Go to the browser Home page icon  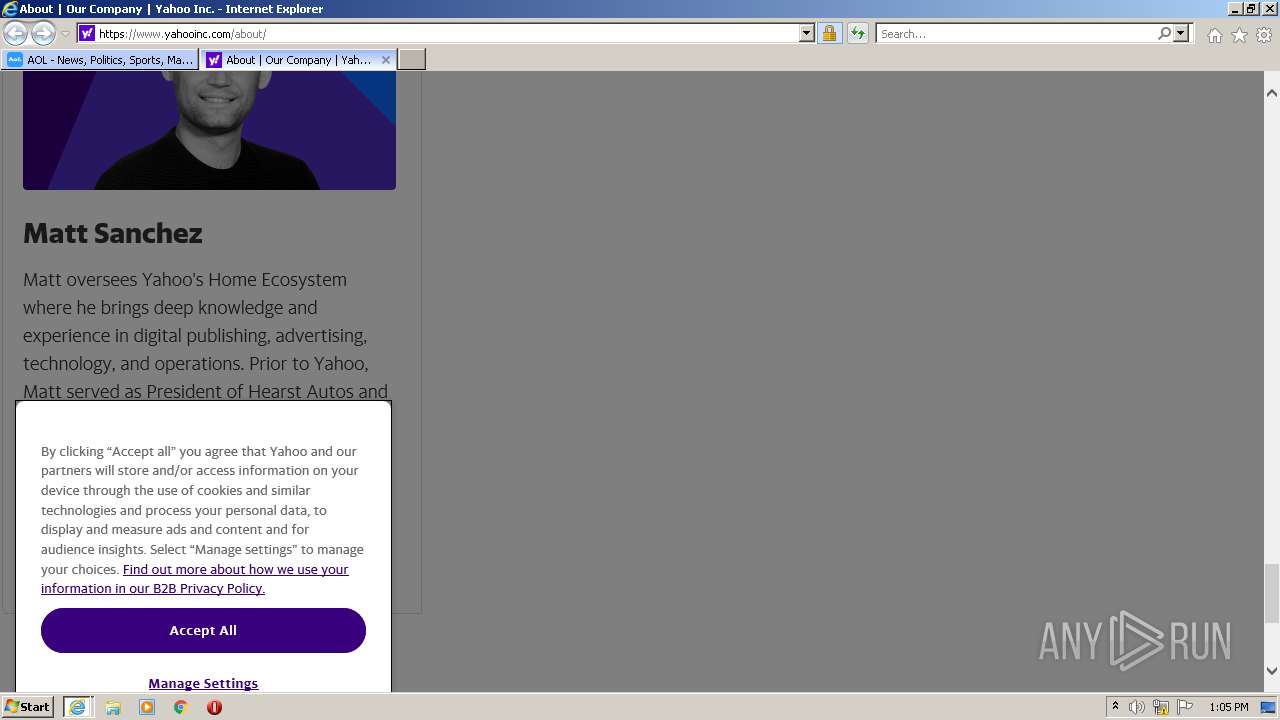(1214, 34)
